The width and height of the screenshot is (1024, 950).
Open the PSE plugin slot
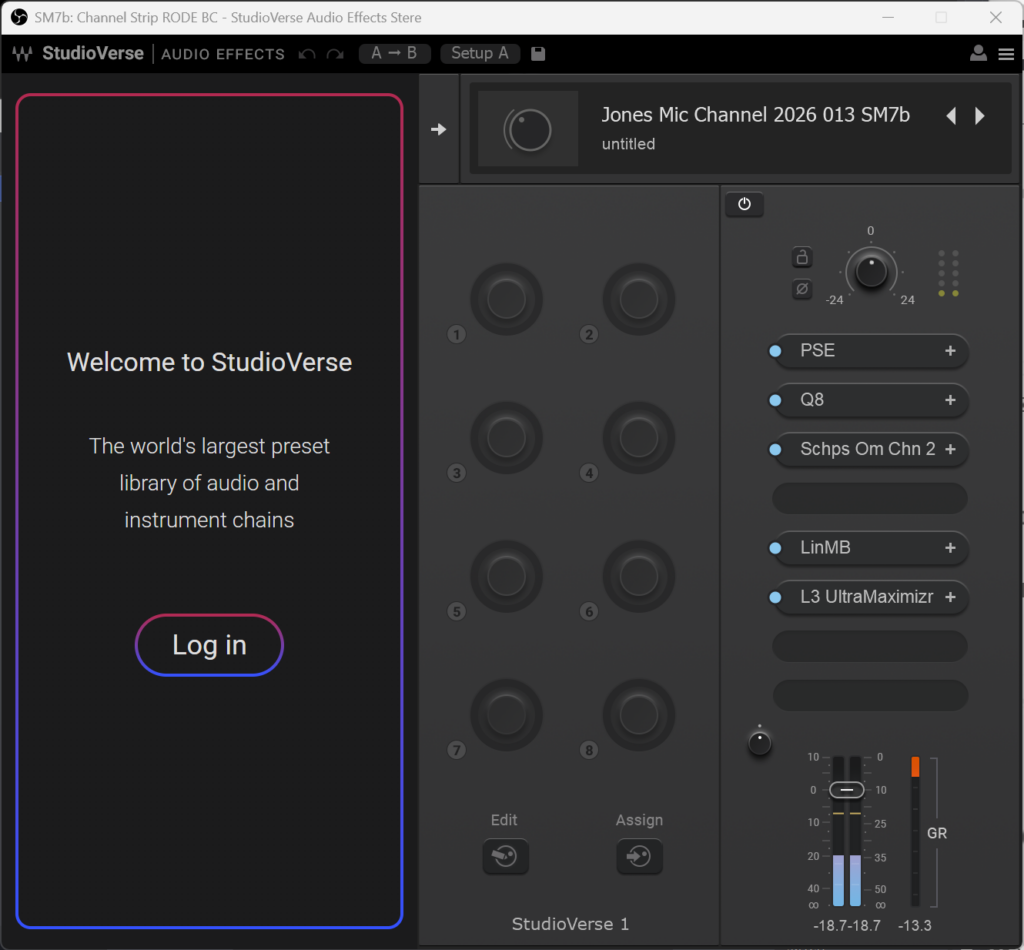[869, 351]
